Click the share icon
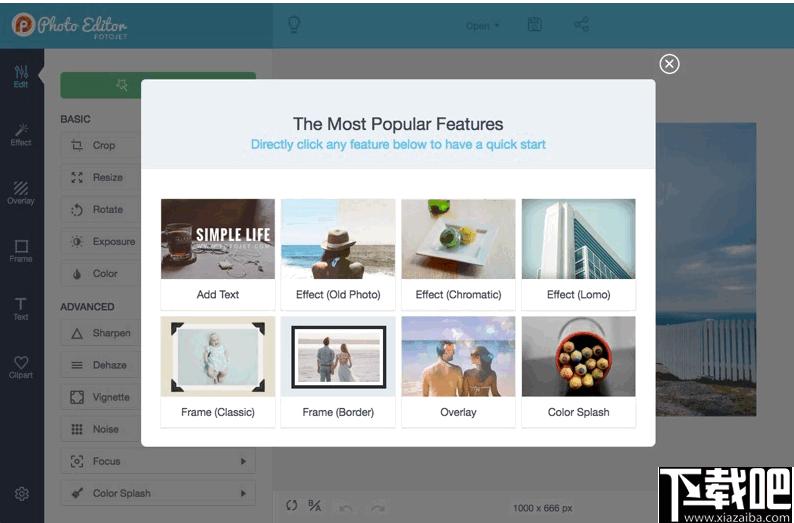This screenshot has width=794, height=523. point(581,24)
